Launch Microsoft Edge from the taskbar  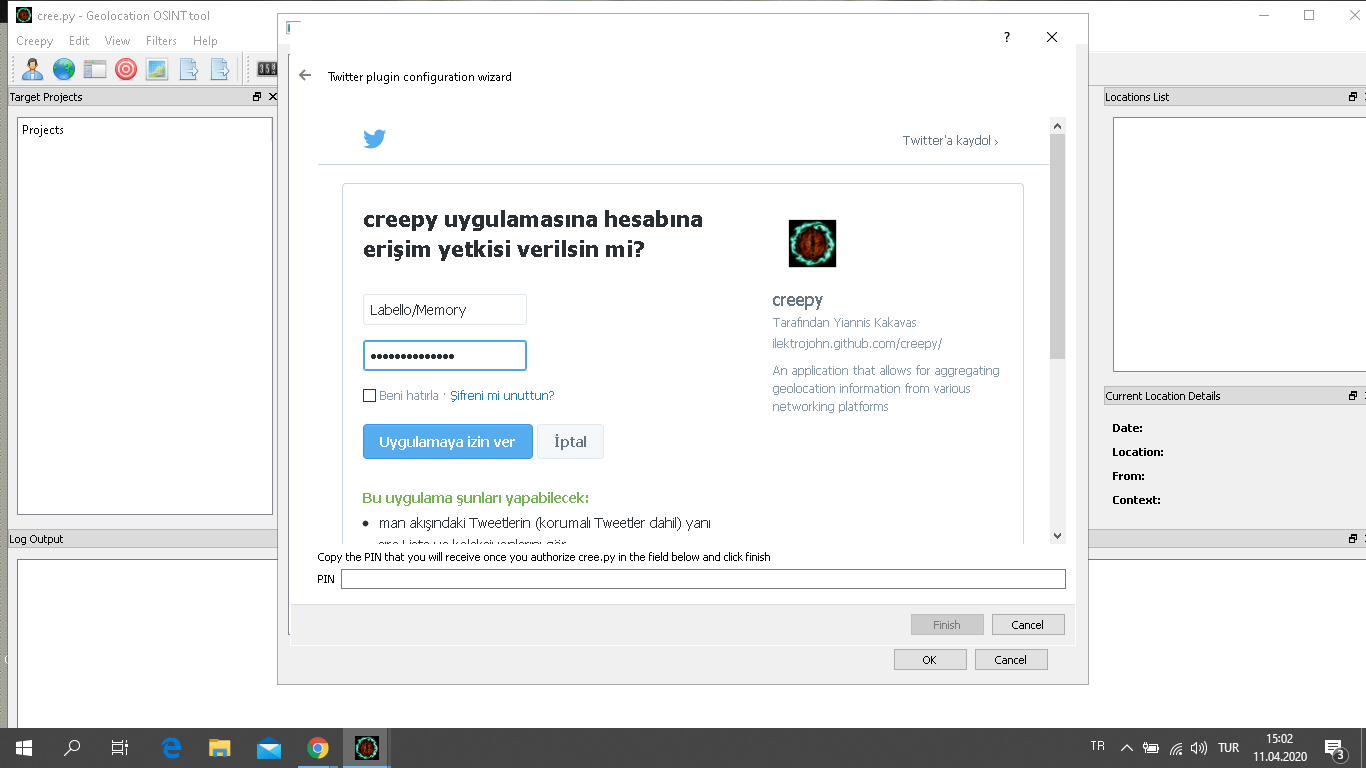(x=171, y=748)
